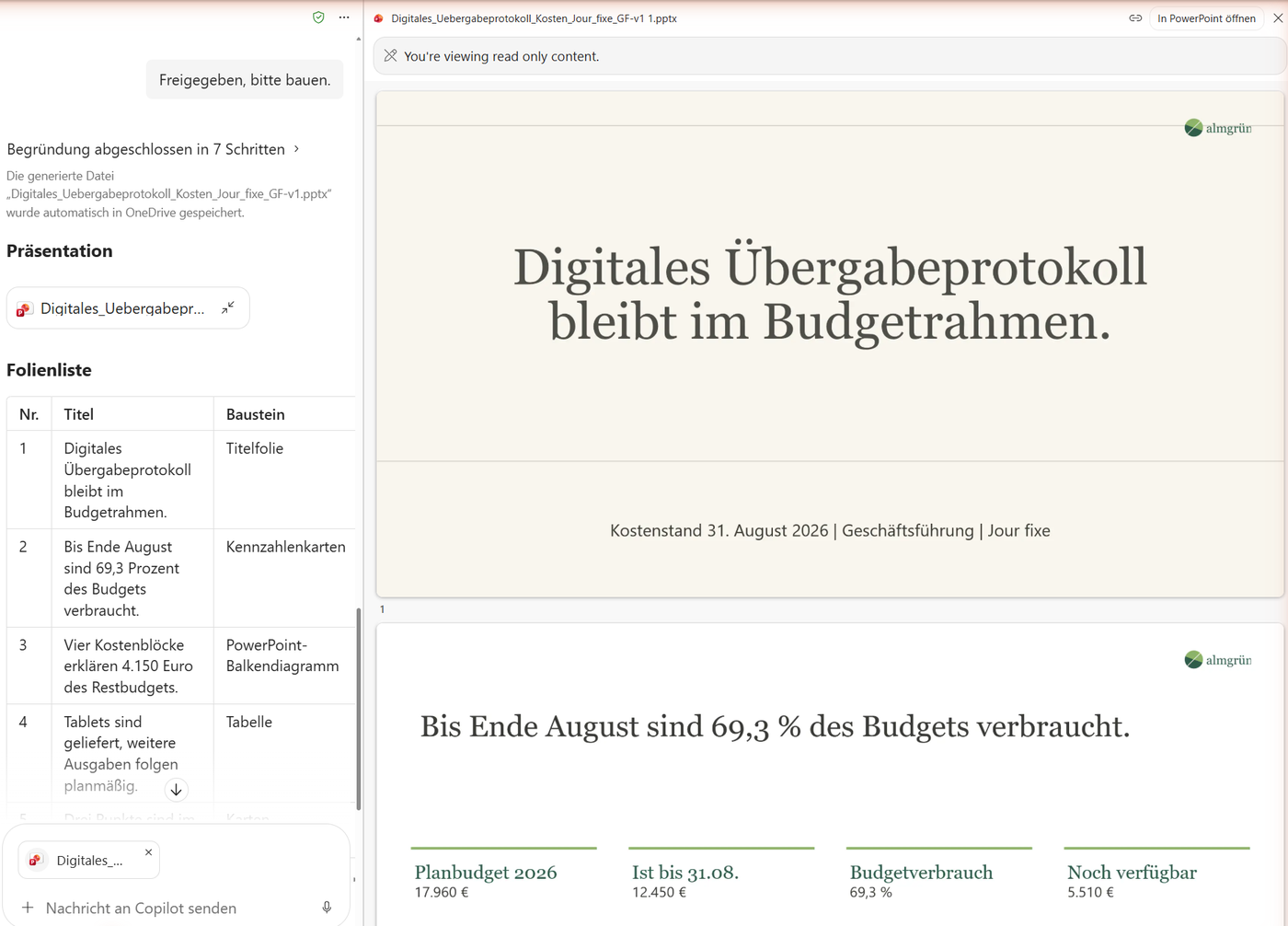Click the 'Nr.' column header
Viewport: 1288px width, 926px height.
click(x=29, y=414)
